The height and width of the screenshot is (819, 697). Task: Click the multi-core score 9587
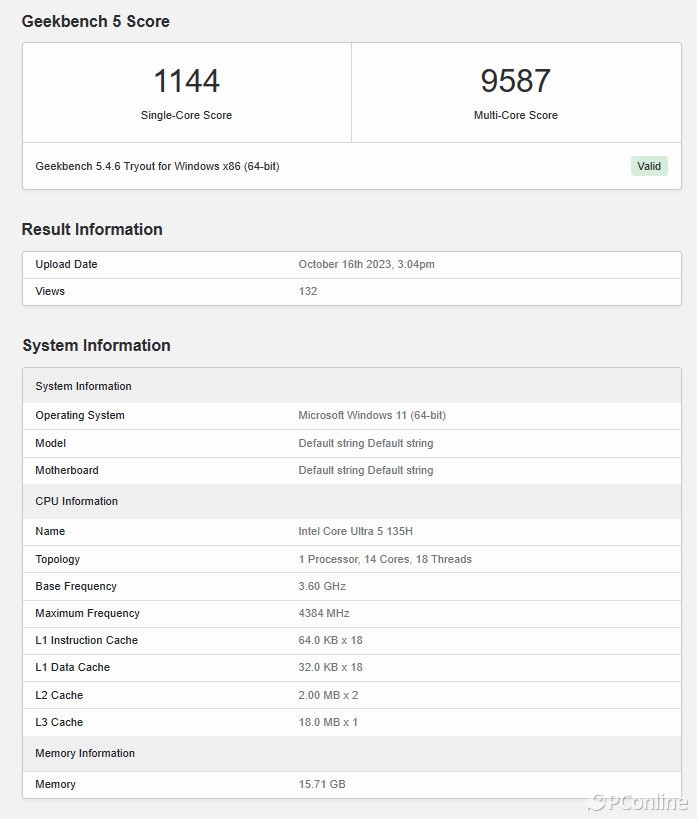pyautogui.click(x=515, y=81)
